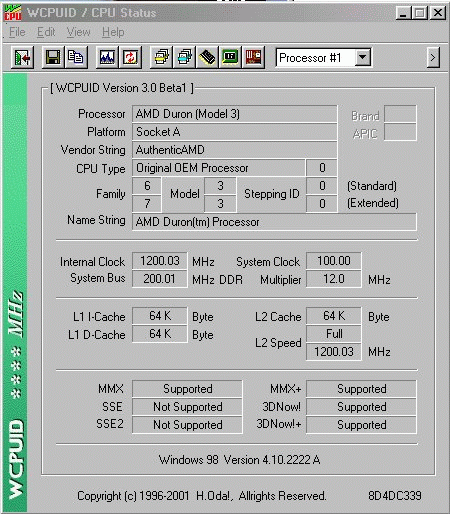This screenshot has height=514, width=450.
Task: Click the extended Family value 7
Action: coord(147,204)
